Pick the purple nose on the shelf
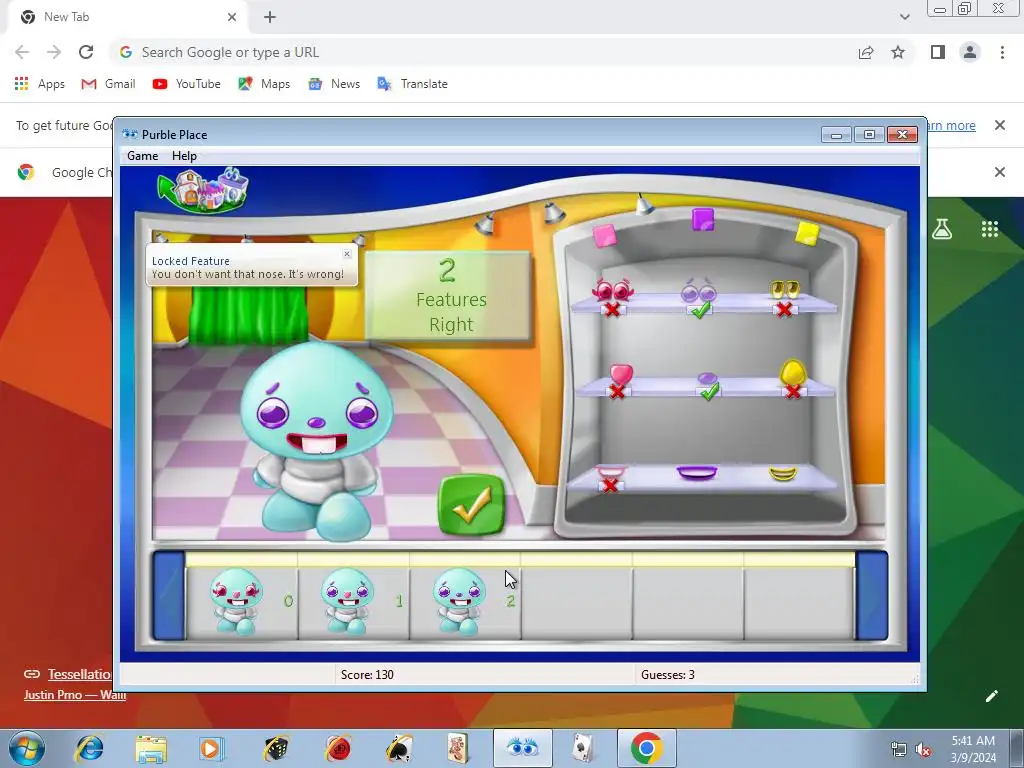 (707, 379)
